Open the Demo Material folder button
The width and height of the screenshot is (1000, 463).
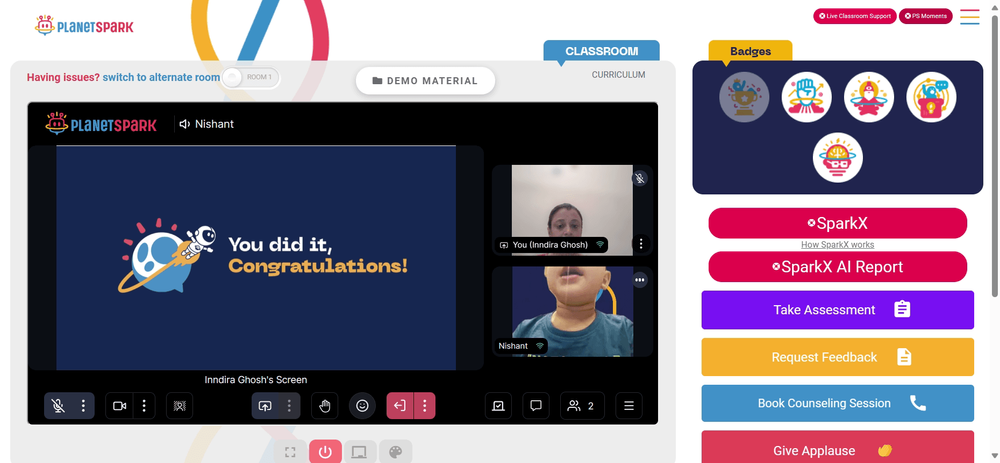425,81
